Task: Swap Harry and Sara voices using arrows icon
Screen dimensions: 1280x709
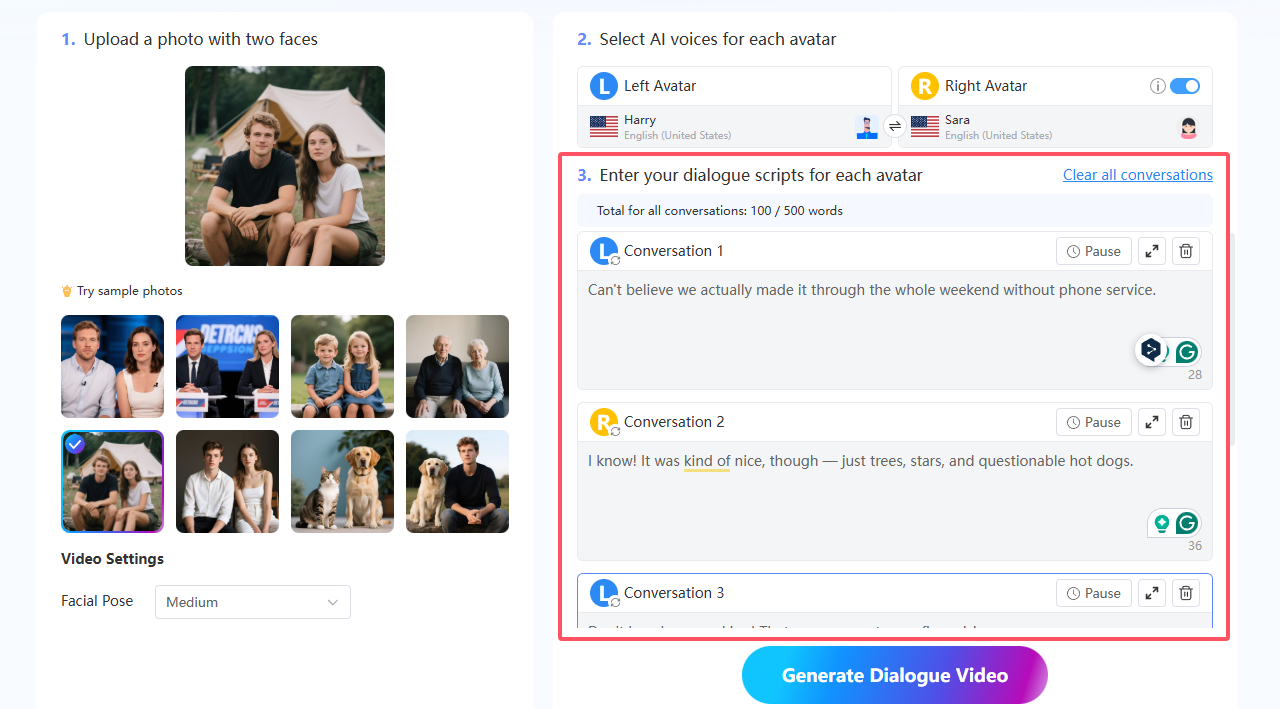Action: [895, 127]
